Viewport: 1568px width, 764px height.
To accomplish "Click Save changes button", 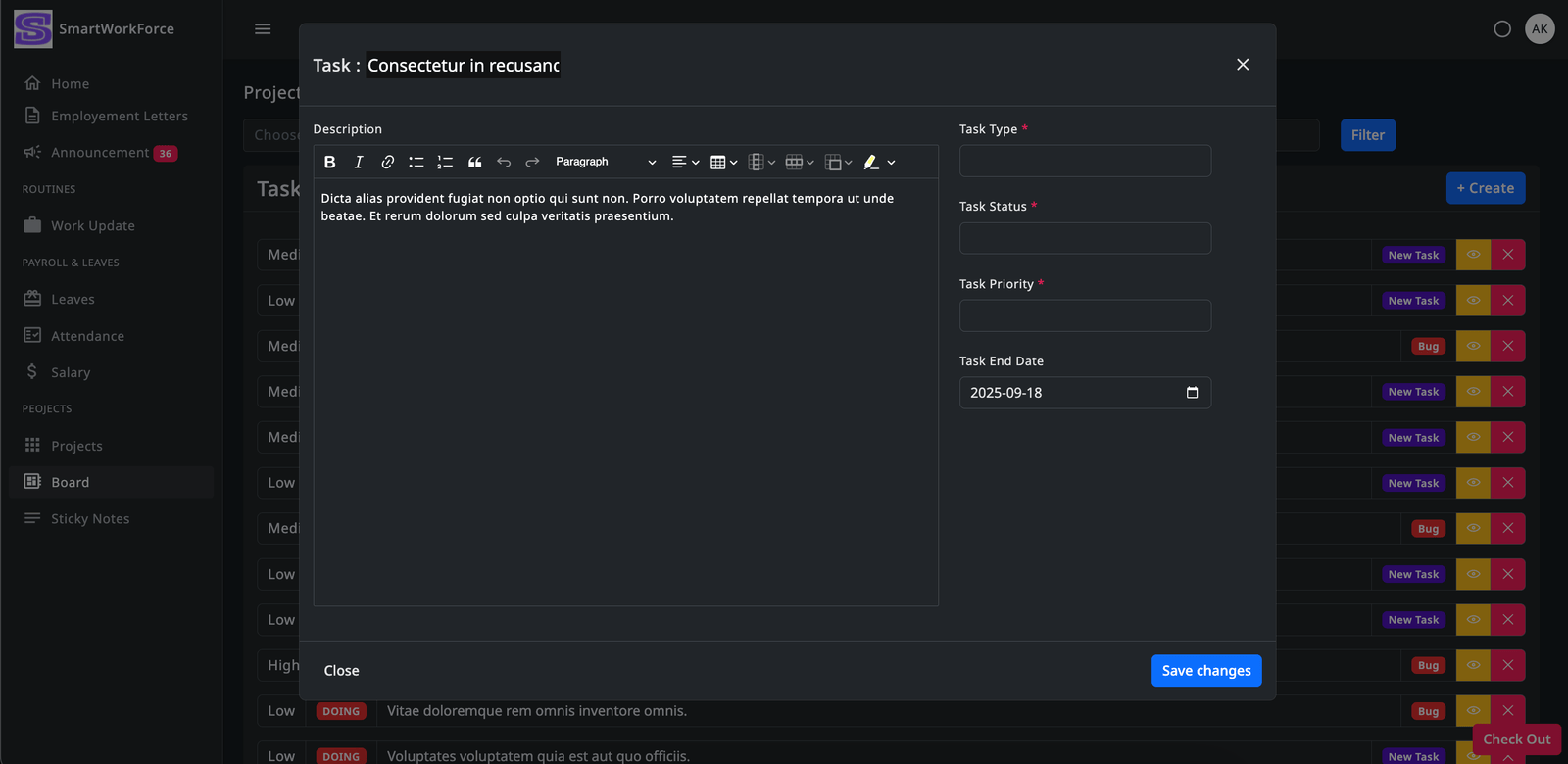I will click(1205, 671).
